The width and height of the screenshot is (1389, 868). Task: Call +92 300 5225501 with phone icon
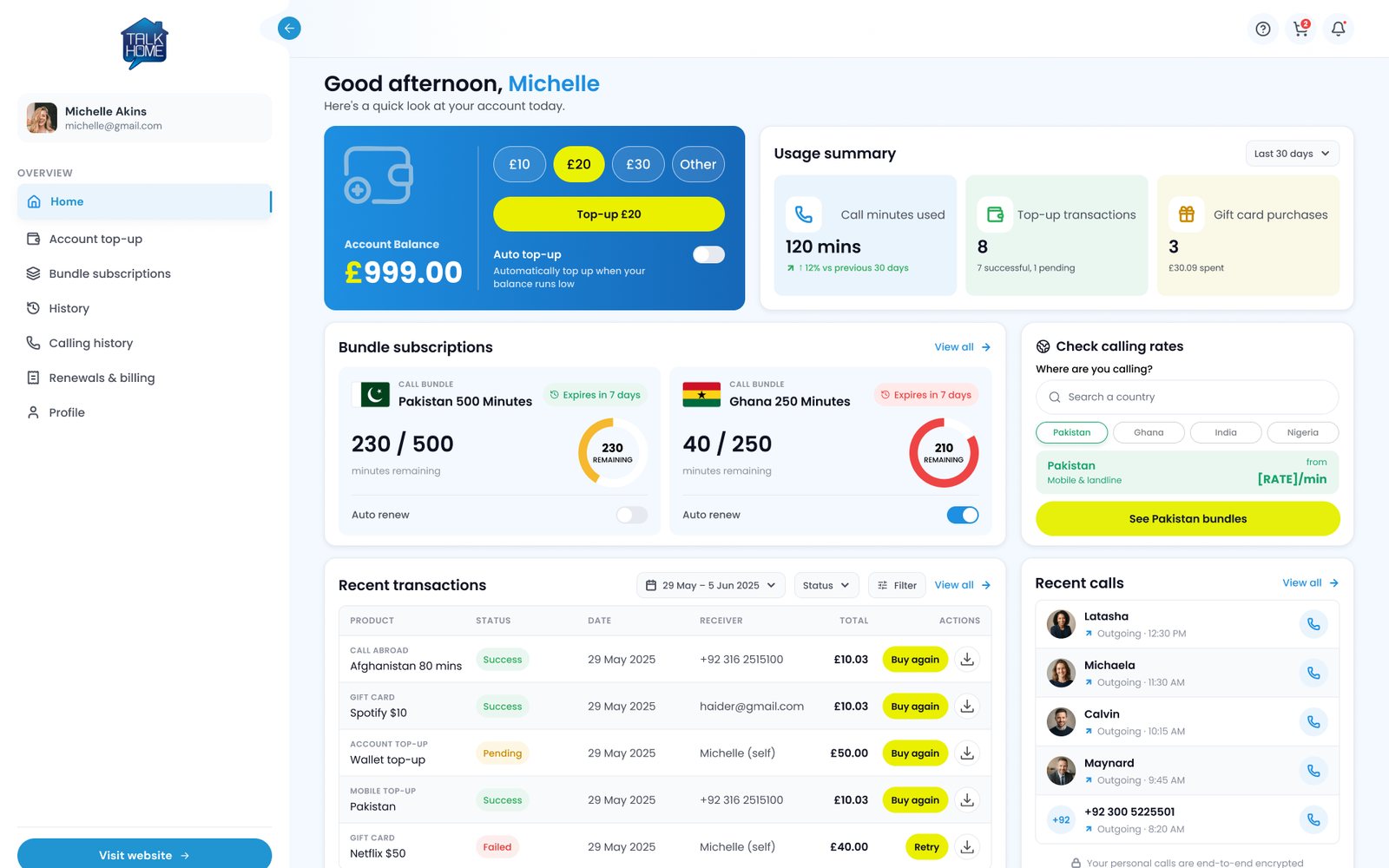(1313, 819)
